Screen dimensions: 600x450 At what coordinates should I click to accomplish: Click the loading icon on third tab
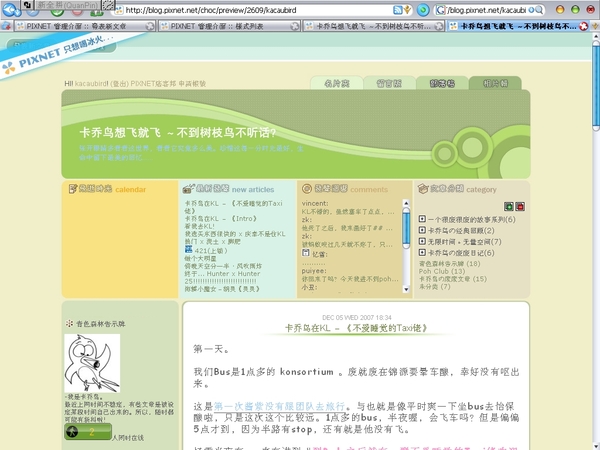[x=439, y=26]
